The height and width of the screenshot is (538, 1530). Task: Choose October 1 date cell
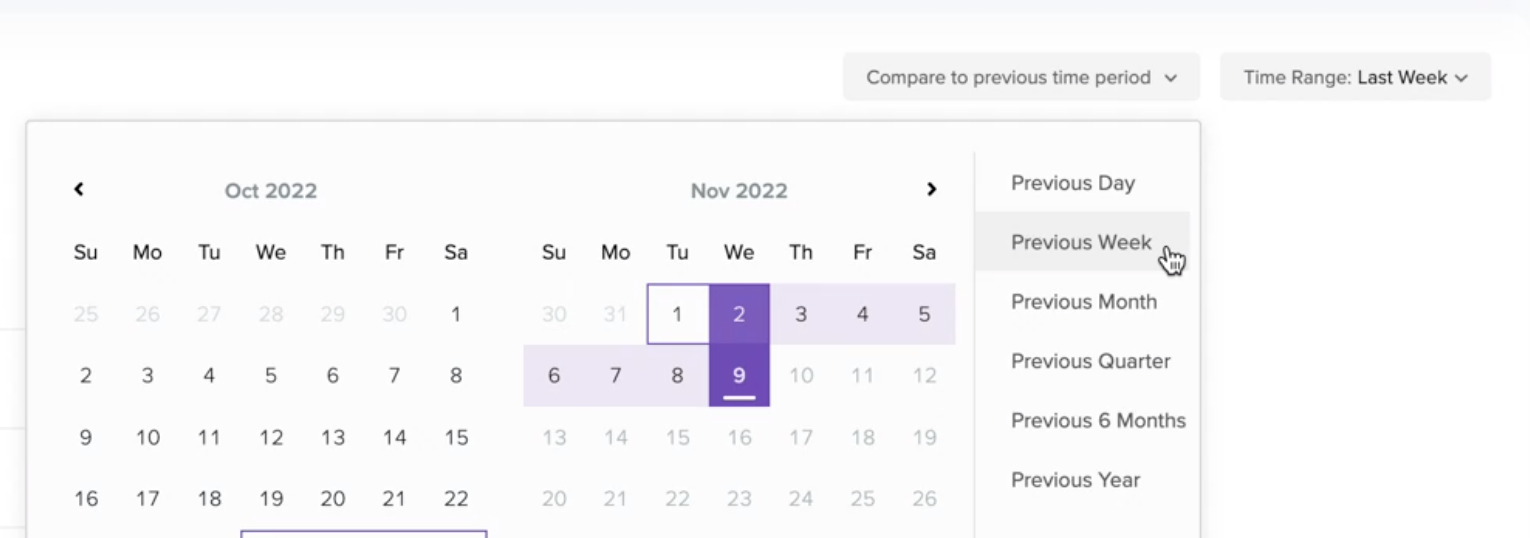[456, 314]
